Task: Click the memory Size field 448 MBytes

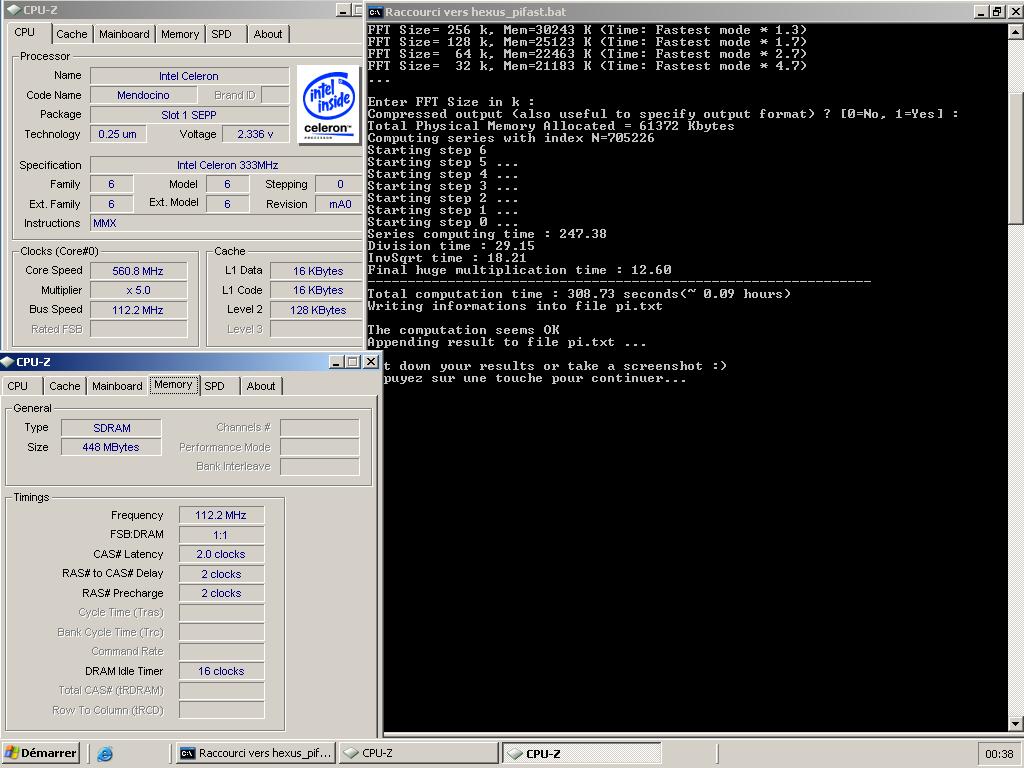Action: [111, 447]
